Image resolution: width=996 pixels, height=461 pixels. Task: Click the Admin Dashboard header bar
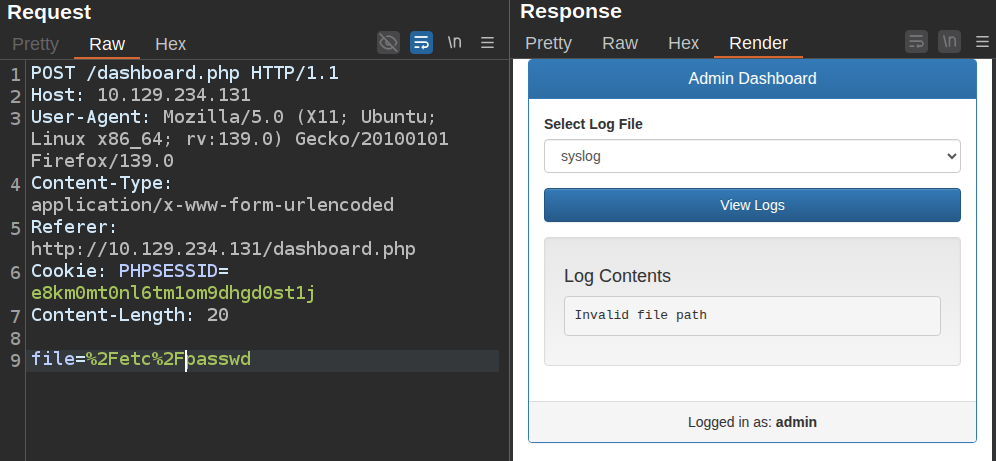(752, 79)
